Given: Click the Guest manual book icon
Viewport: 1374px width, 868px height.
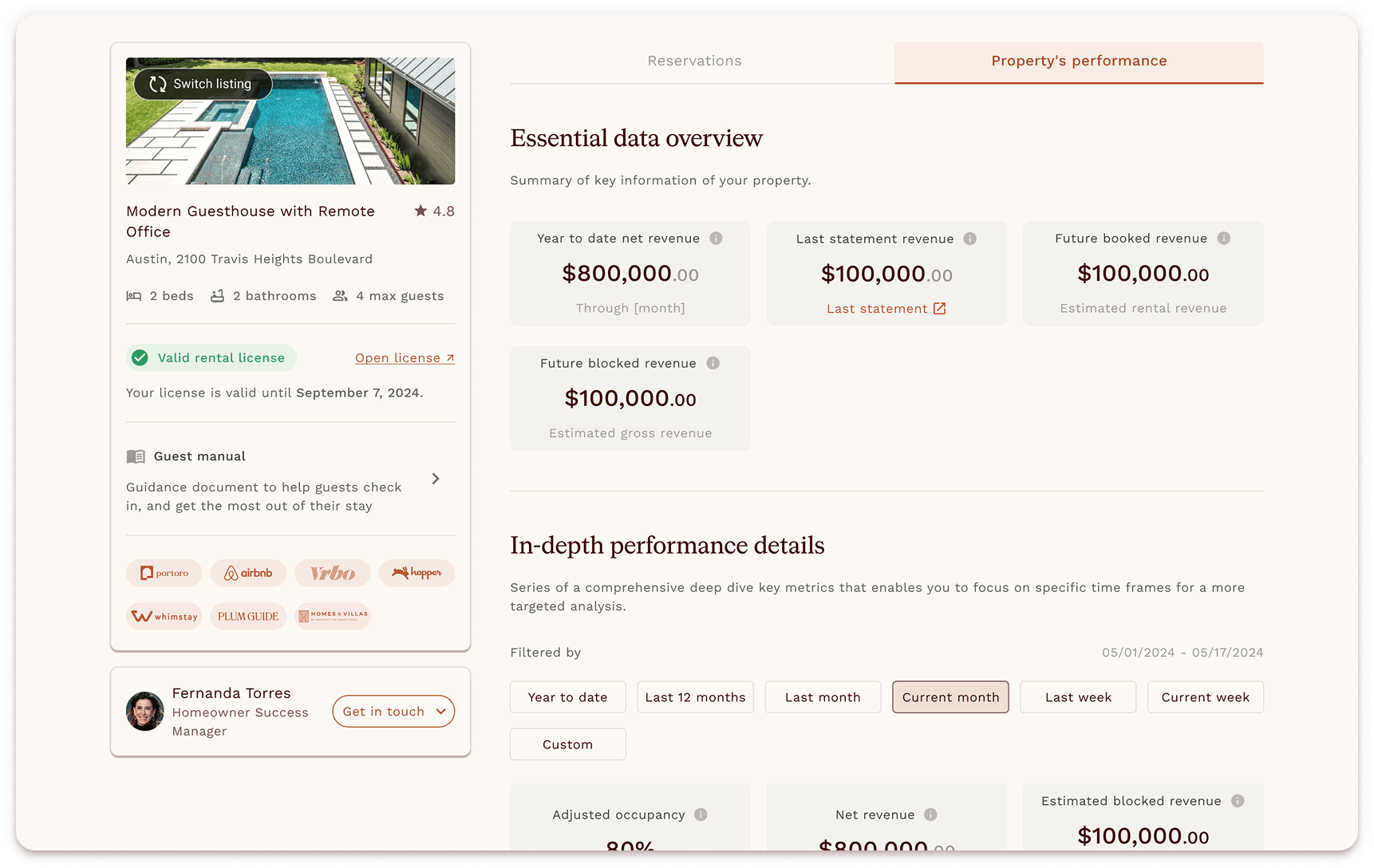Looking at the screenshot, I should pos(136,456).
